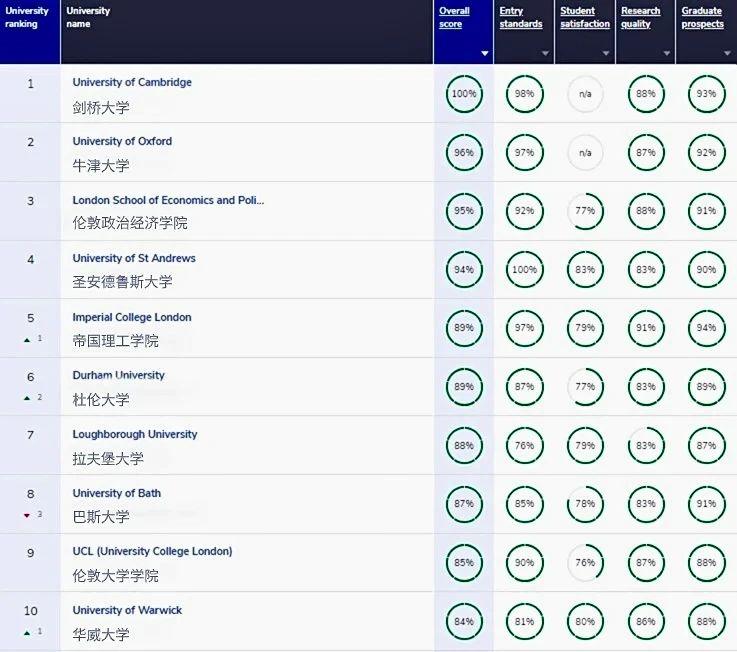Sort by Entry standards header link
Screen dimensions: 737x652
click(x=521, y=17)
